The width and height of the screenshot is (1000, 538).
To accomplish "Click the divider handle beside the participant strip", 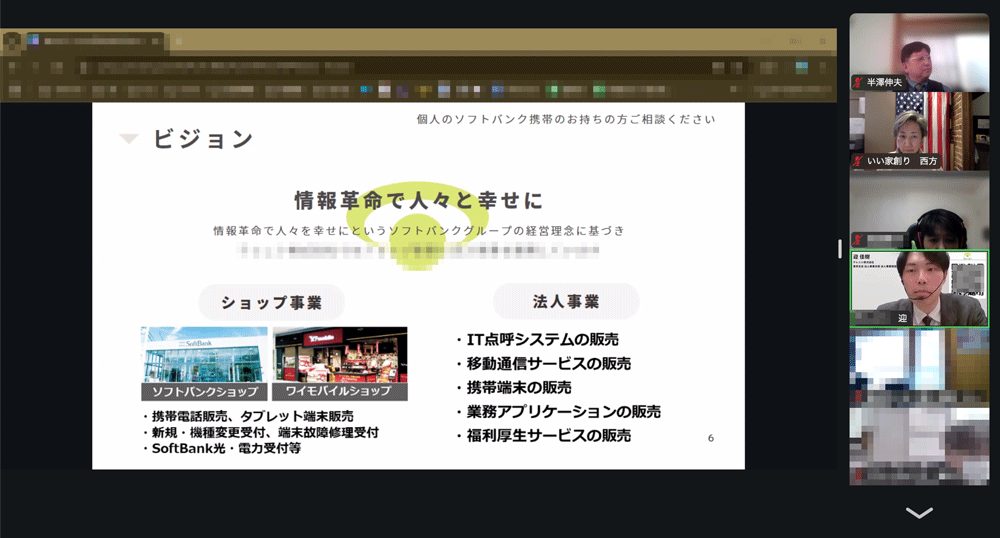I will (840, 249).
